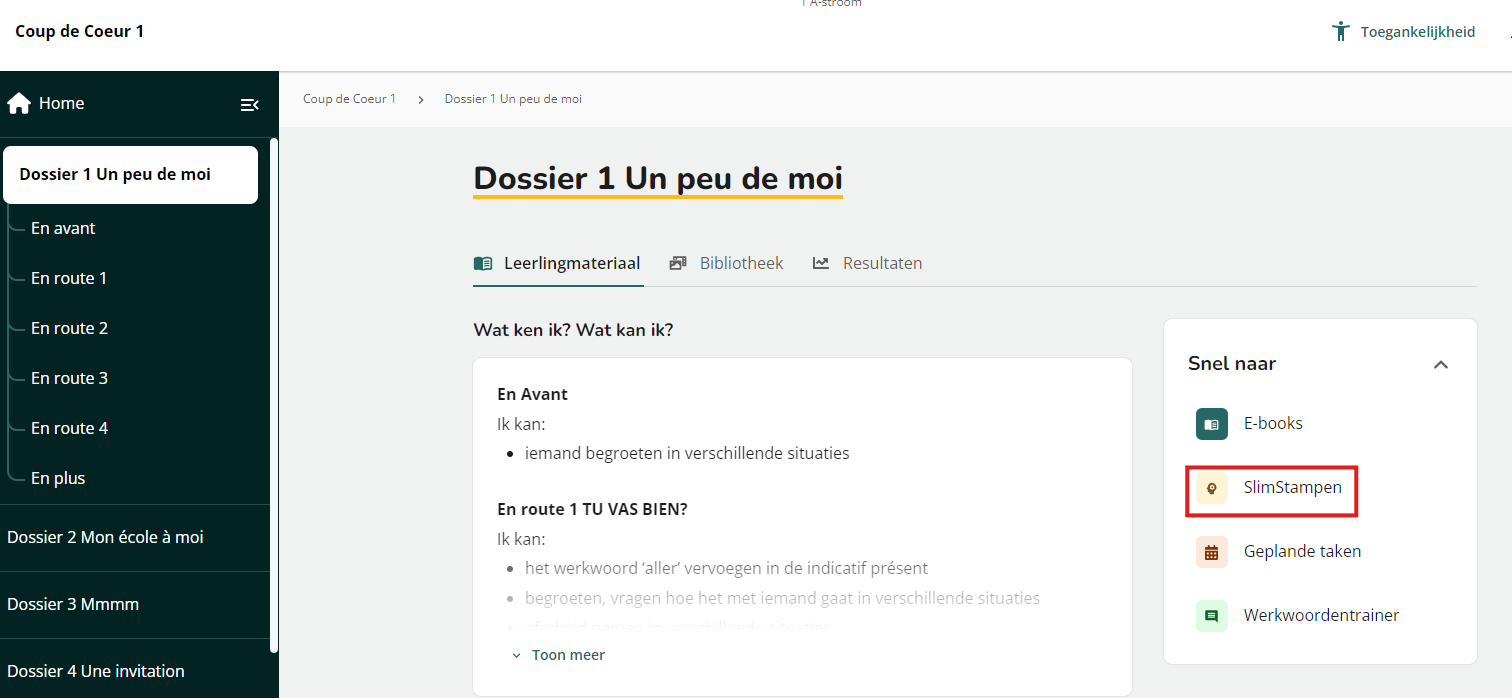Click the sidebar vertical scrollbar
Screen dimensions: 1512x698
point(274,395)
